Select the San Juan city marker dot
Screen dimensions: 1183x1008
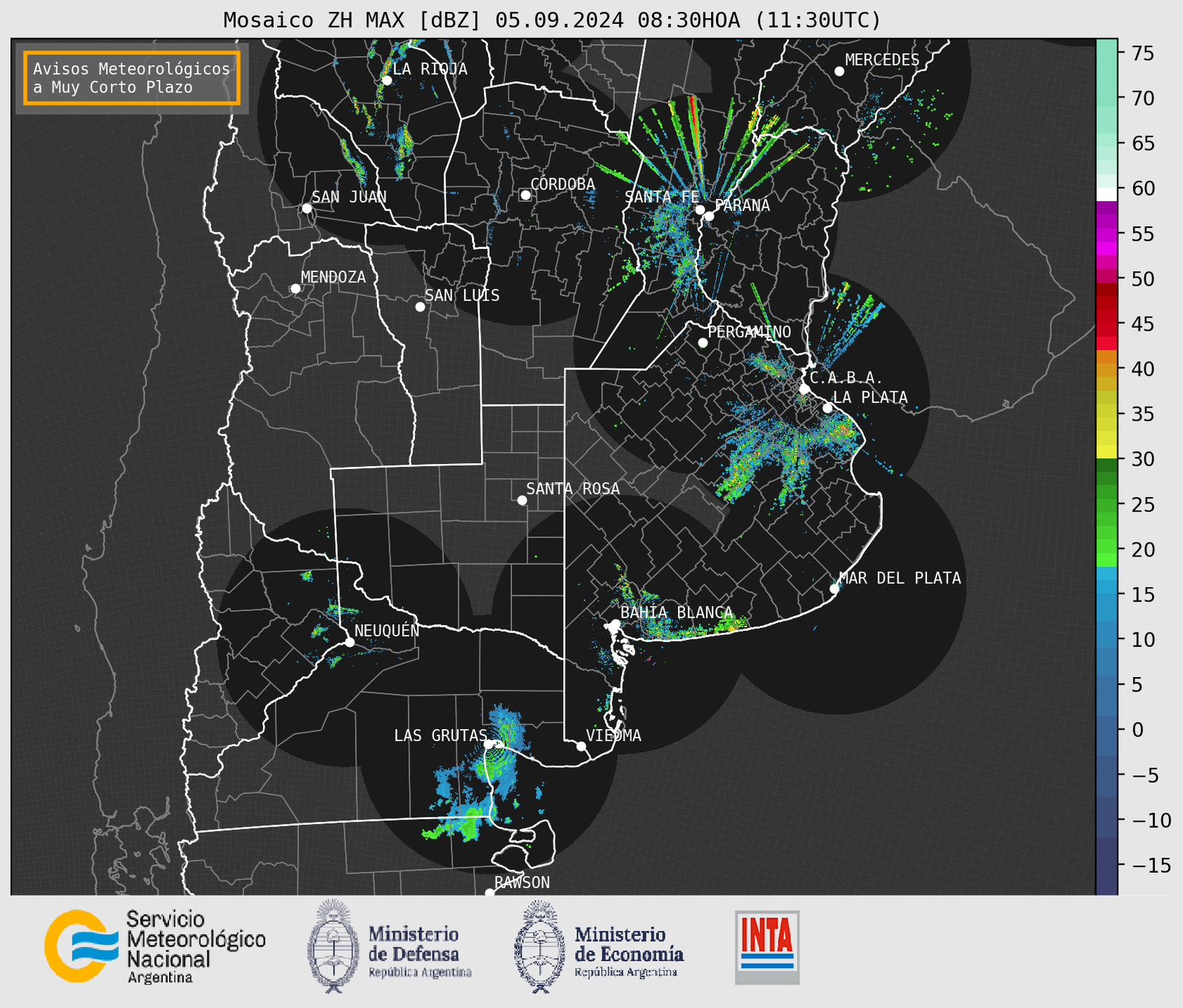(x=306, y=208)
